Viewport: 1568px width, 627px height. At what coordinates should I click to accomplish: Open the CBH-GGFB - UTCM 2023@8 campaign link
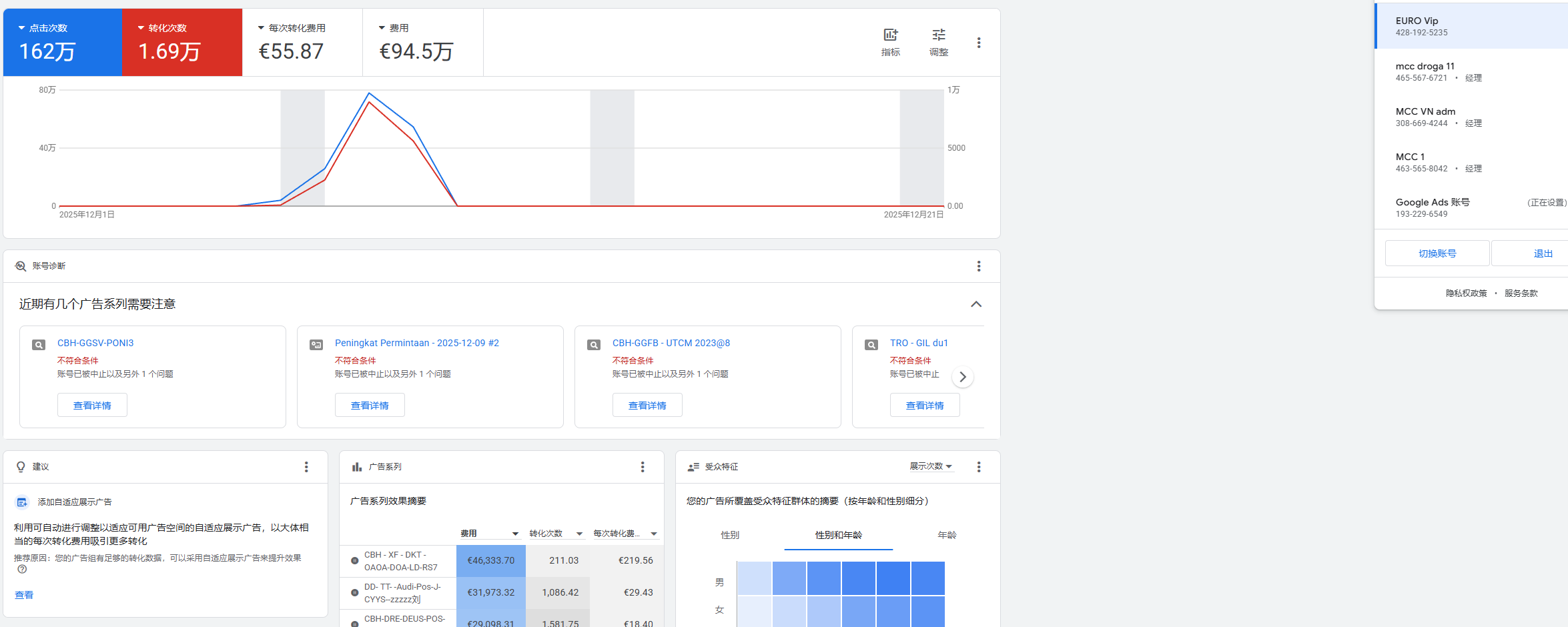click(671, 343)
